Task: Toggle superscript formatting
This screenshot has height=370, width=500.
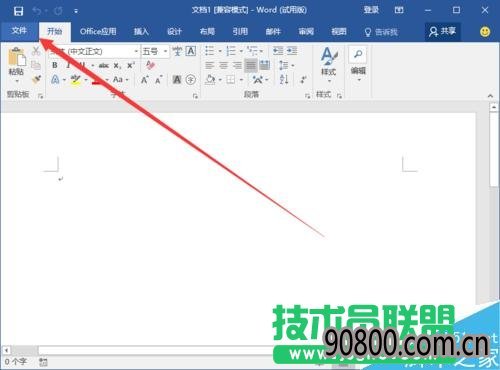Action: pos(131,65)
